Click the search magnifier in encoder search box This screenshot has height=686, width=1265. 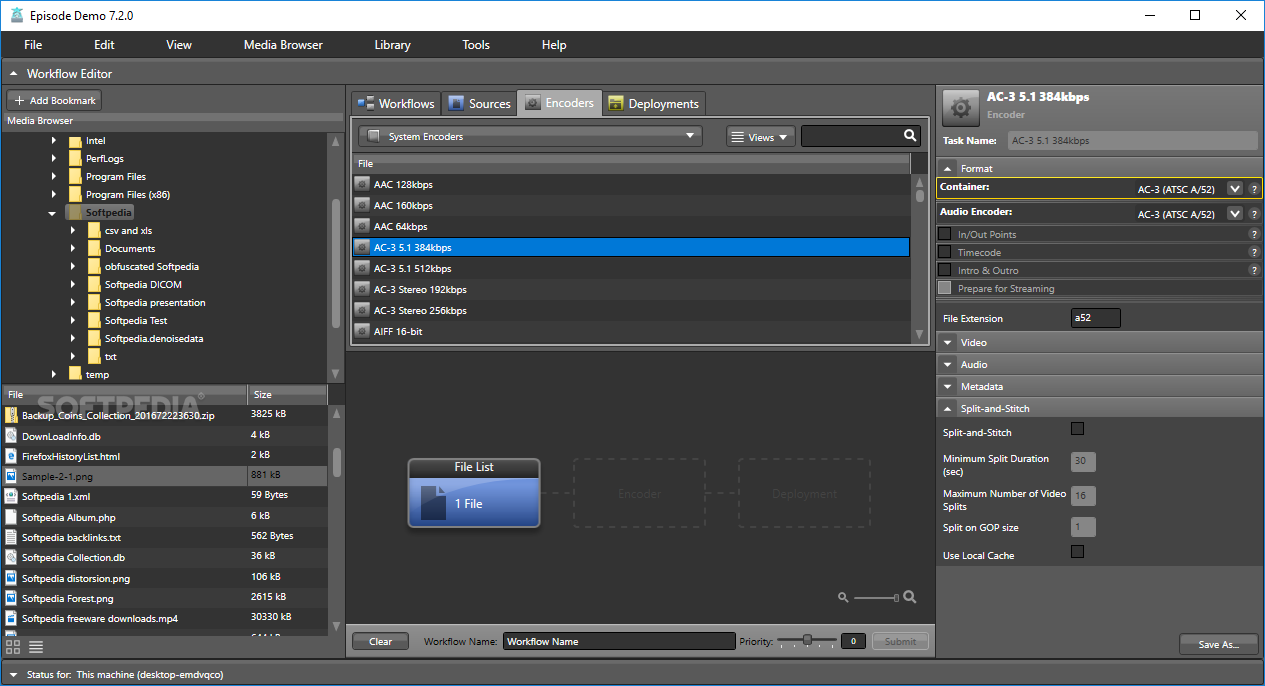coord(910,136)
